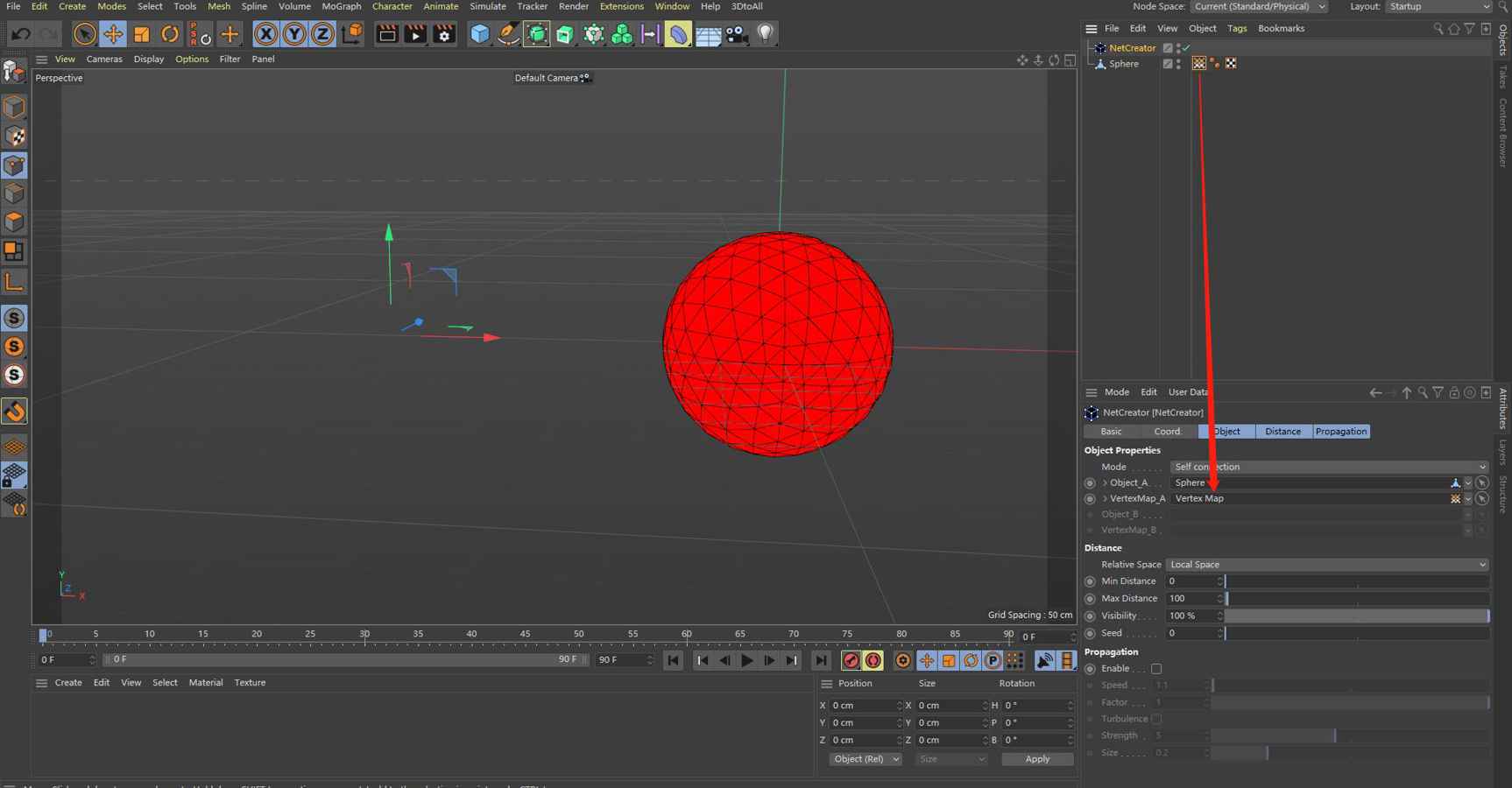Expand the VertexMap_A parameter
The width and height of the screenshot is (1512, 788).
tap(1105, 498)
